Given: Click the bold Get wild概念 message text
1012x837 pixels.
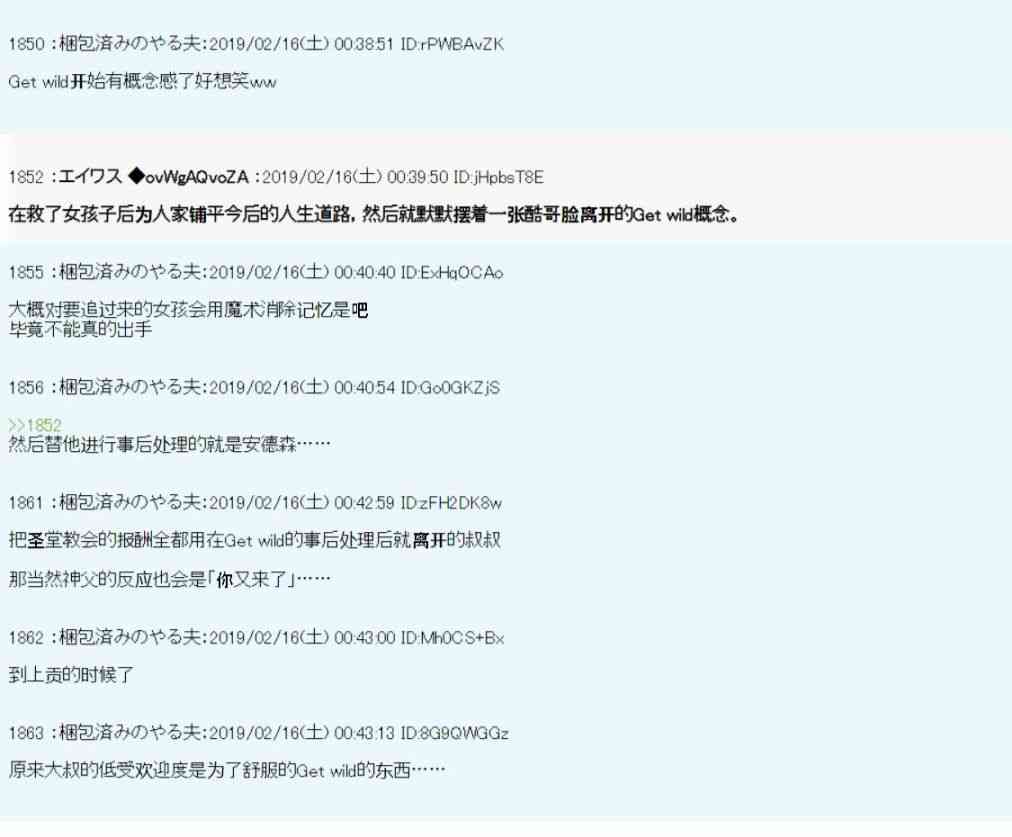Looking at the screenshot, I should click(x=374, y=214).
